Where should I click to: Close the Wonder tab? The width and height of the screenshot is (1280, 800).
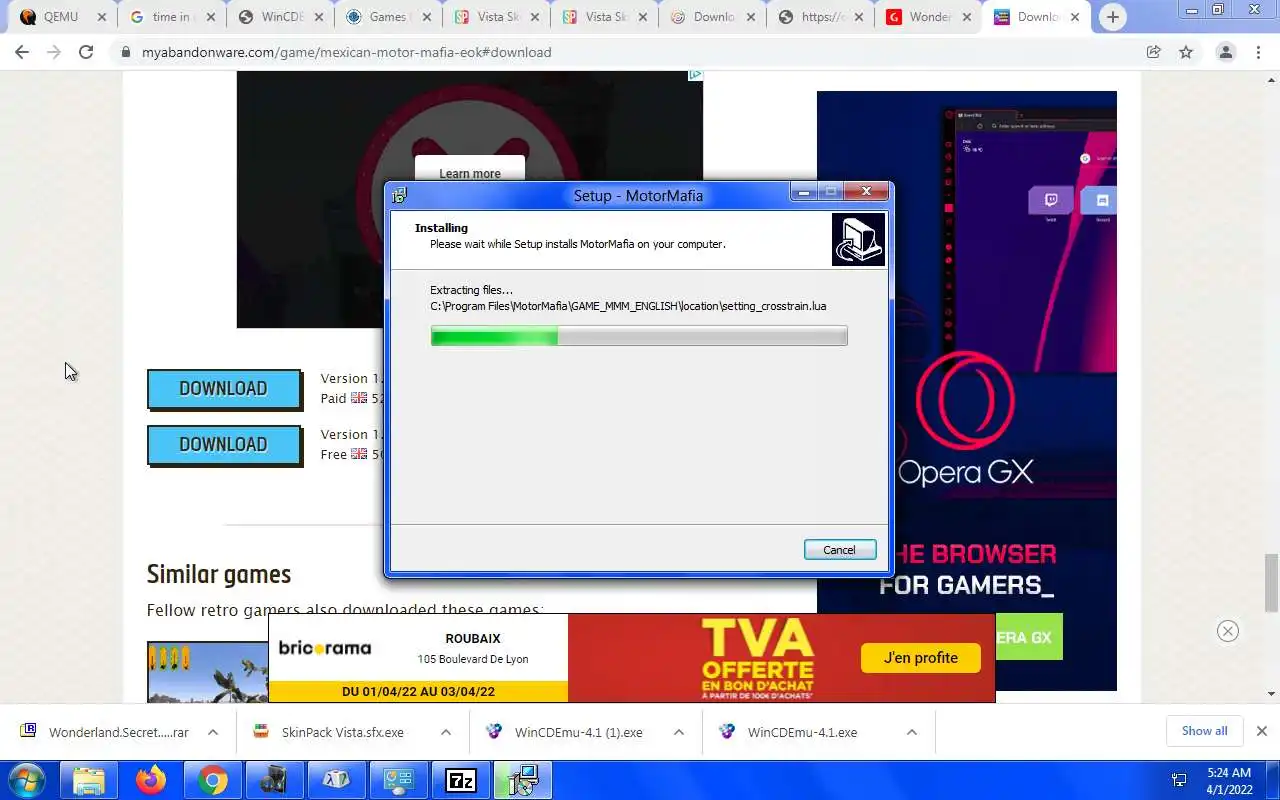(x=967, y=17)
